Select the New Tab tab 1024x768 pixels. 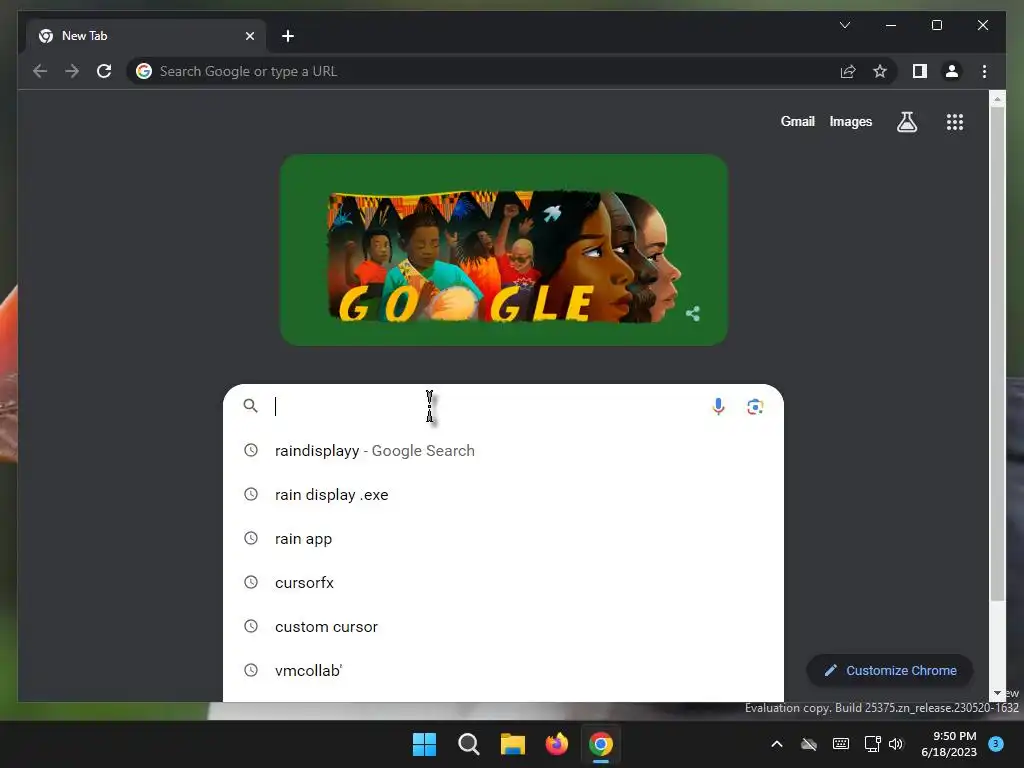point(145,36)
